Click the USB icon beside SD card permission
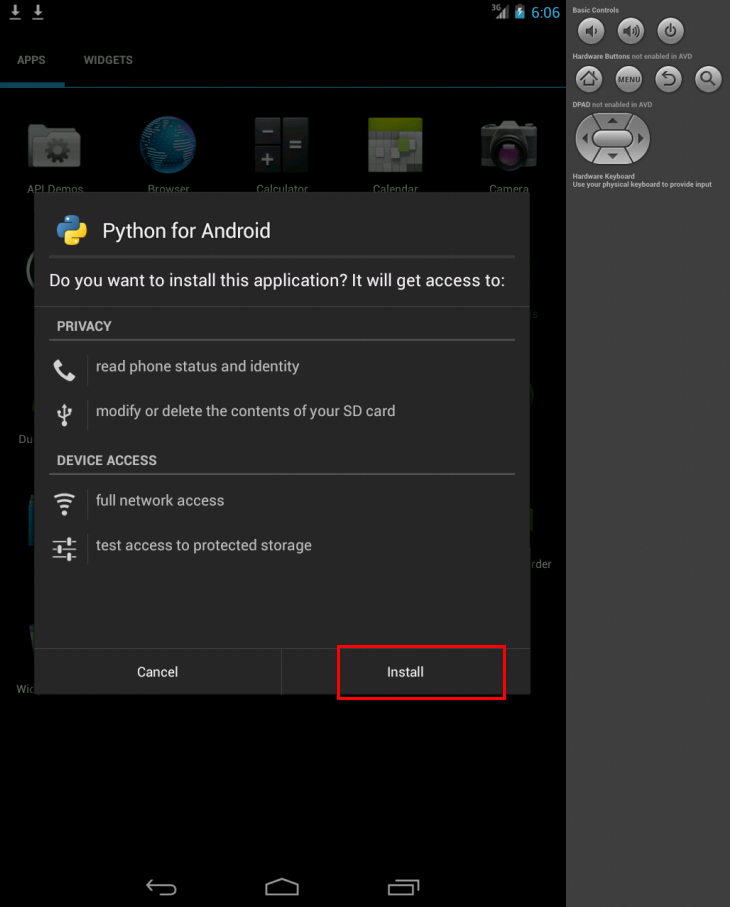The width and height of the screenshot is (730, 907). (64, 415)
